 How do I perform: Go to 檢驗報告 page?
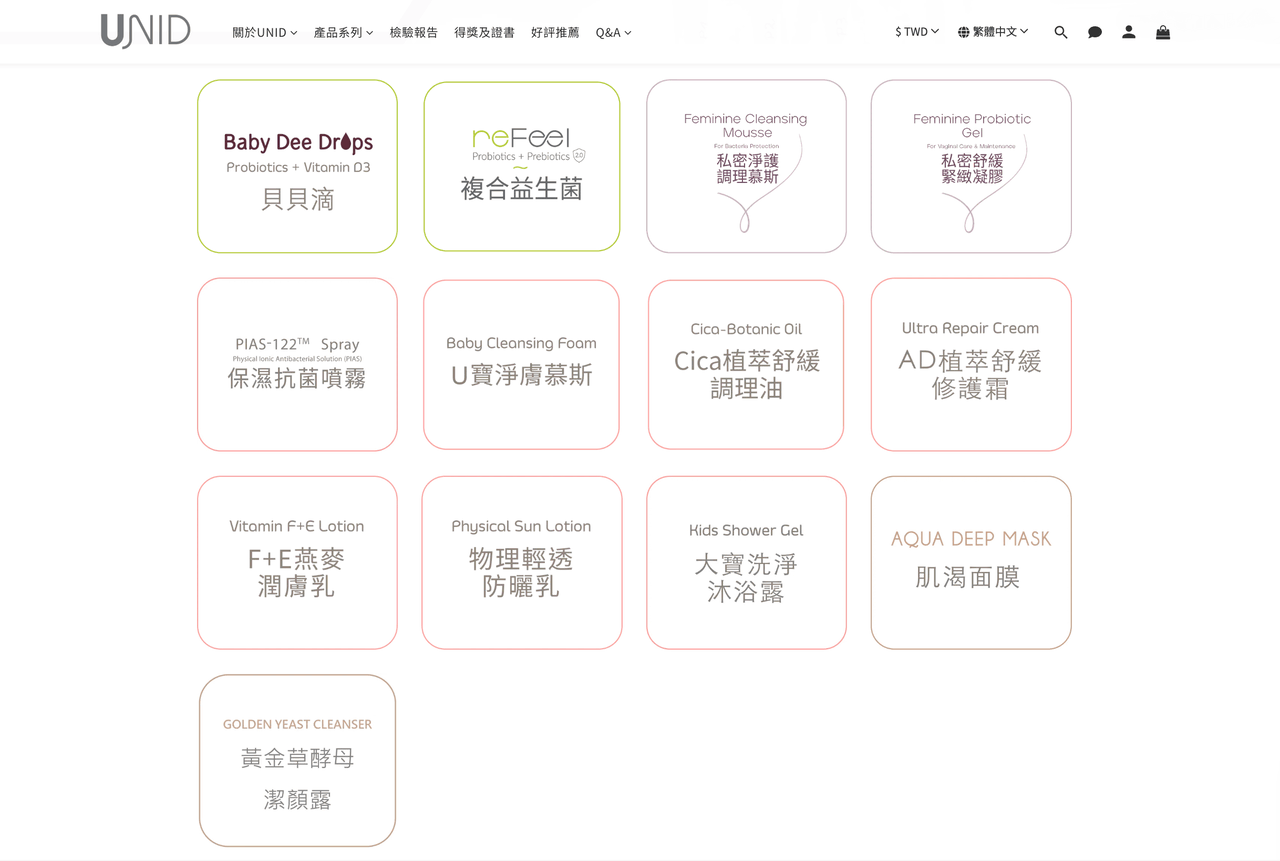[x=413, y=32]
